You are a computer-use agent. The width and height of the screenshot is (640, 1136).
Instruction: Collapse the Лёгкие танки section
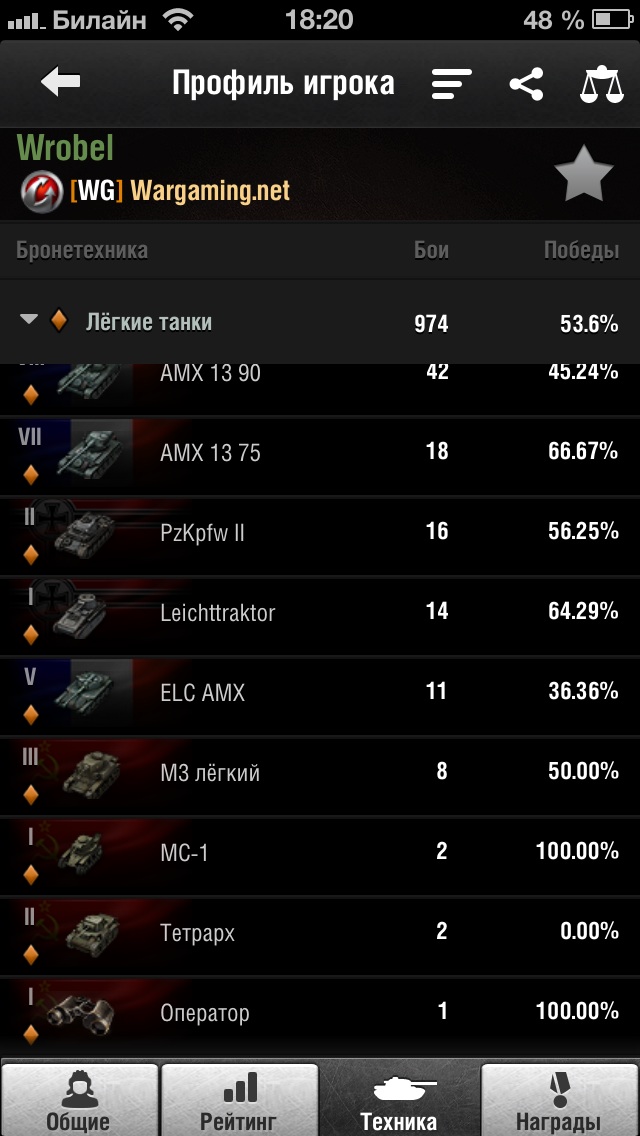click(30, 320)
